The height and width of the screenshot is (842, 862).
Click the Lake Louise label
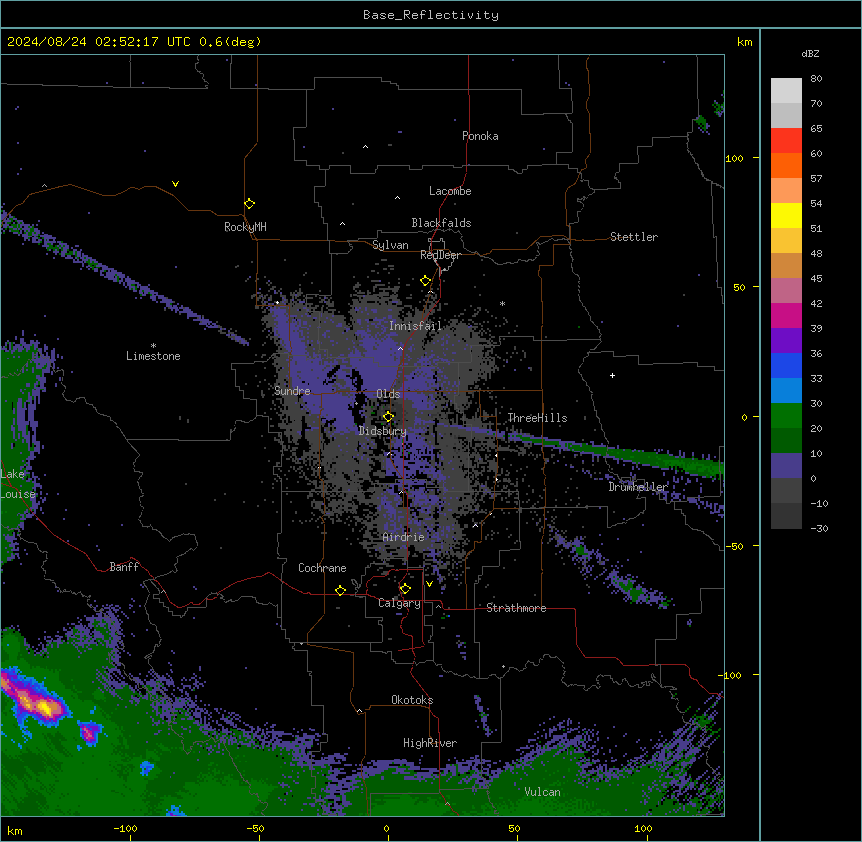(x=18, y=484)
